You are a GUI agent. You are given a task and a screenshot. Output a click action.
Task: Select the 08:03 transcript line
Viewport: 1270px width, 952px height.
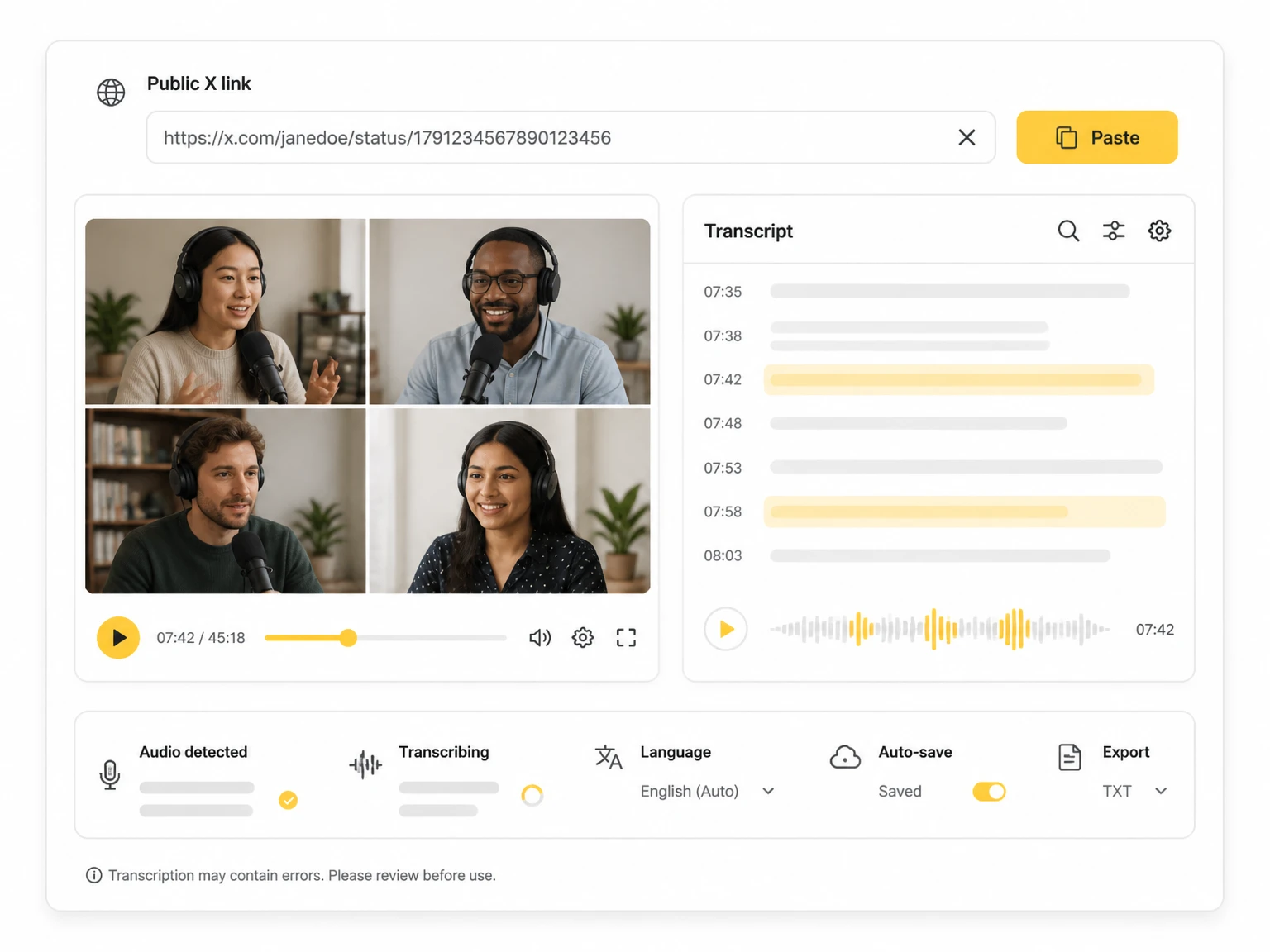coord(907,555)
